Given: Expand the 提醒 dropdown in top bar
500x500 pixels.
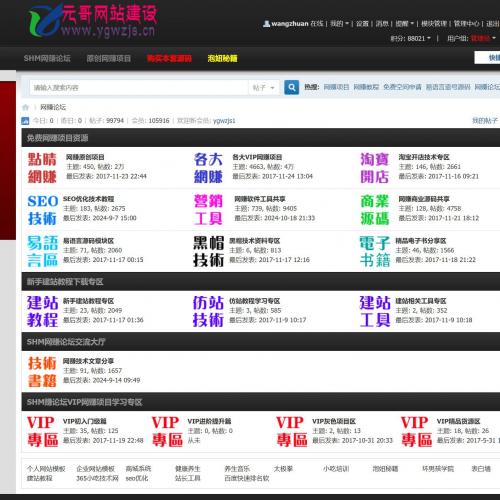Looking at the screenshot, I should (405, 24).
